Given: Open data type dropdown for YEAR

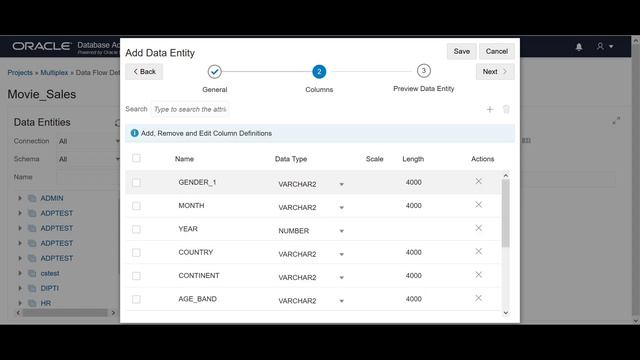Looking at the screenshot, I should 342,231.
